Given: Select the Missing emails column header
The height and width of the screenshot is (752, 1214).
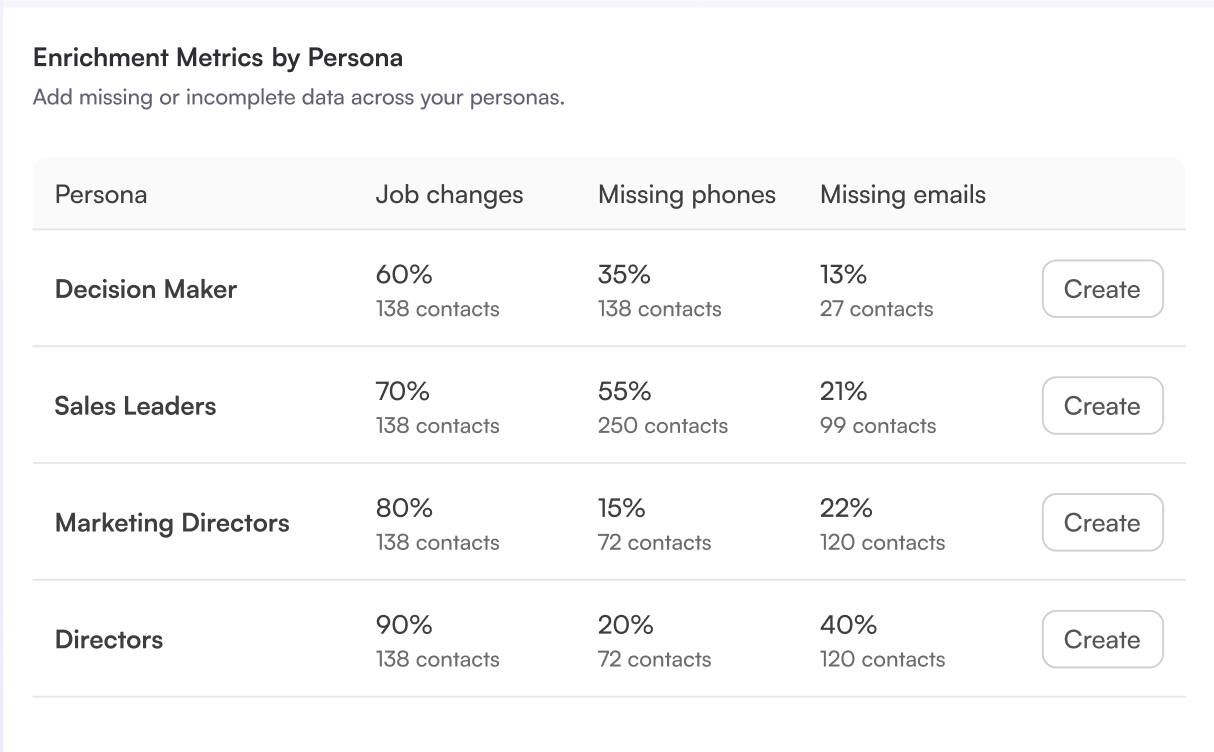Looking at the screenshot, I should point(902,194).
